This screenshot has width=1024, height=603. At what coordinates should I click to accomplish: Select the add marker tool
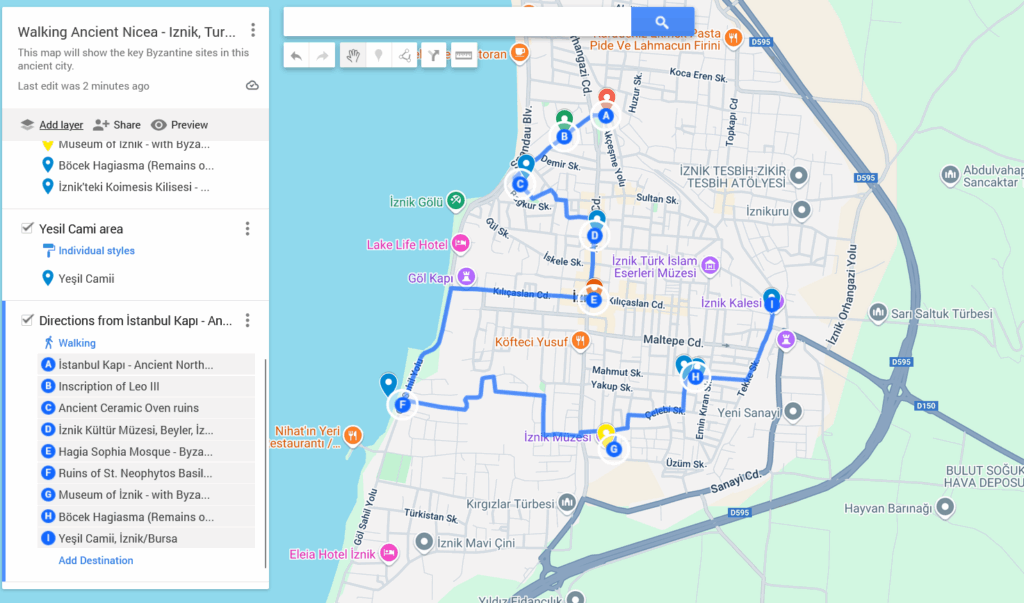[379, 56]
